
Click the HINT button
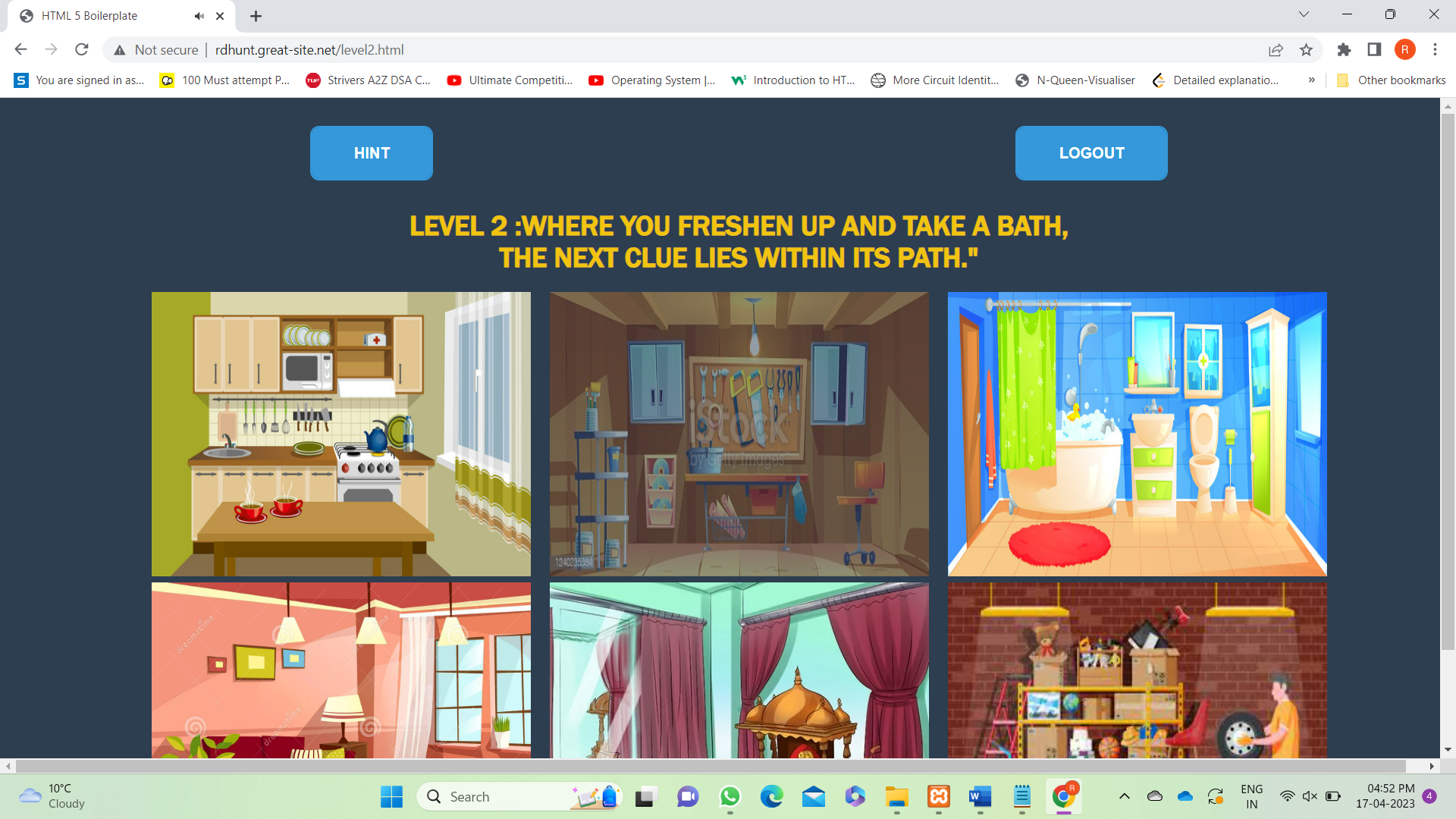coord(371,153)
